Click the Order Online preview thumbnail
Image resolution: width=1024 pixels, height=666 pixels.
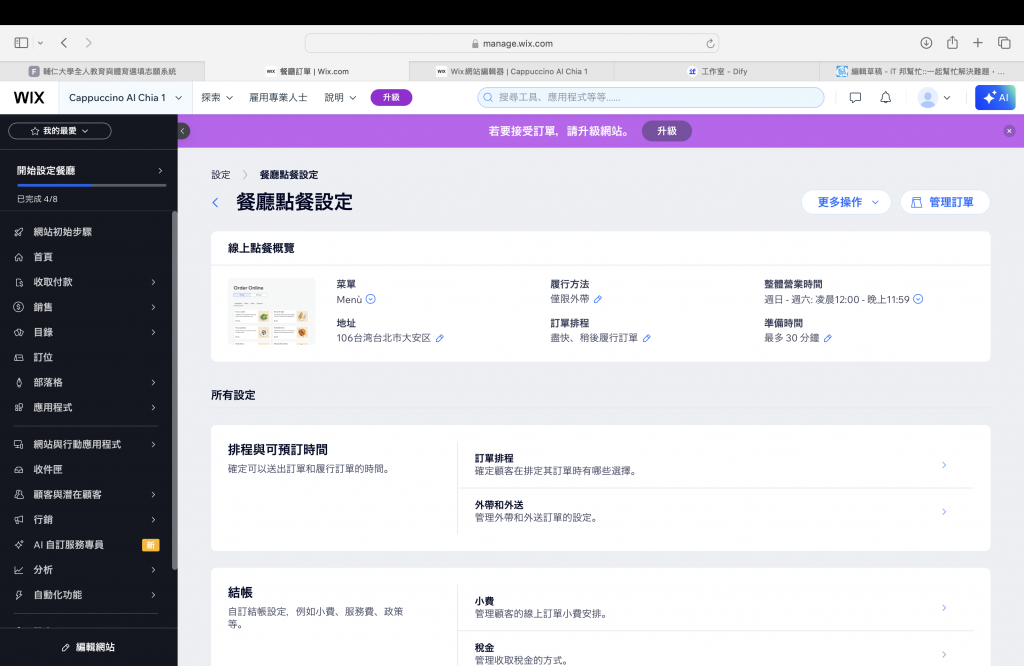click(272, 311)
